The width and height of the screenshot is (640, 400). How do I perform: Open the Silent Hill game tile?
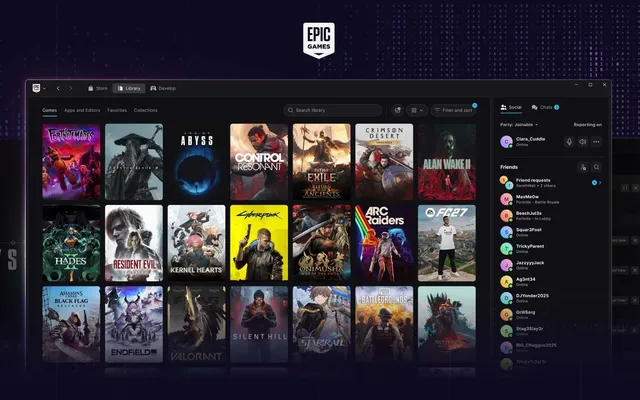[259, 324]
